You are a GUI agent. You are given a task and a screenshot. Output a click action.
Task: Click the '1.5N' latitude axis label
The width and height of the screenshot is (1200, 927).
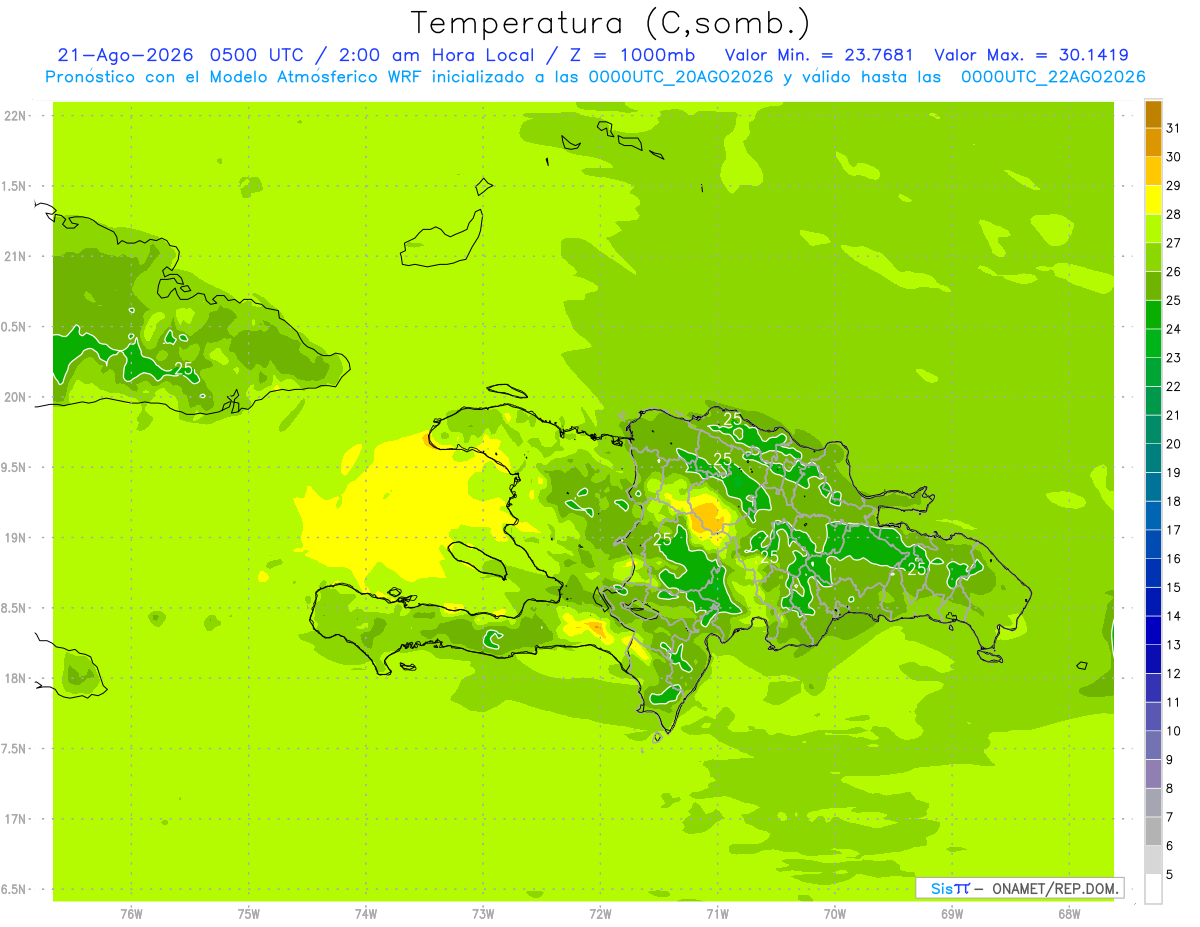(x=14, y=186)
